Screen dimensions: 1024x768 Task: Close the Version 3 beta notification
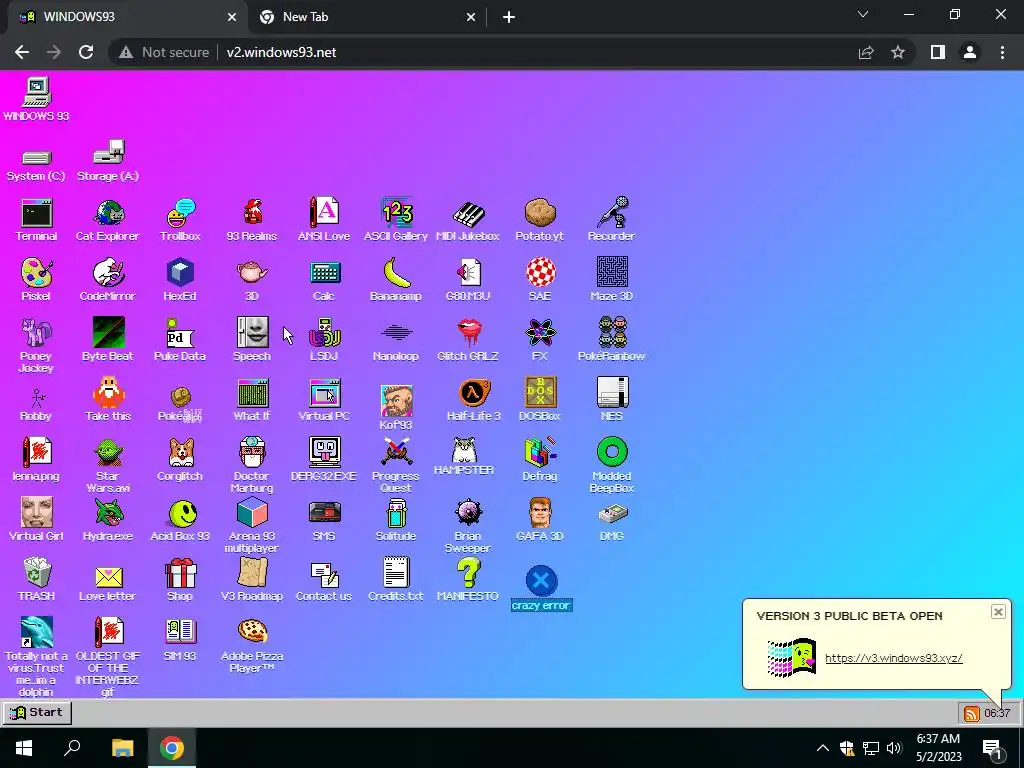[998, 612]
